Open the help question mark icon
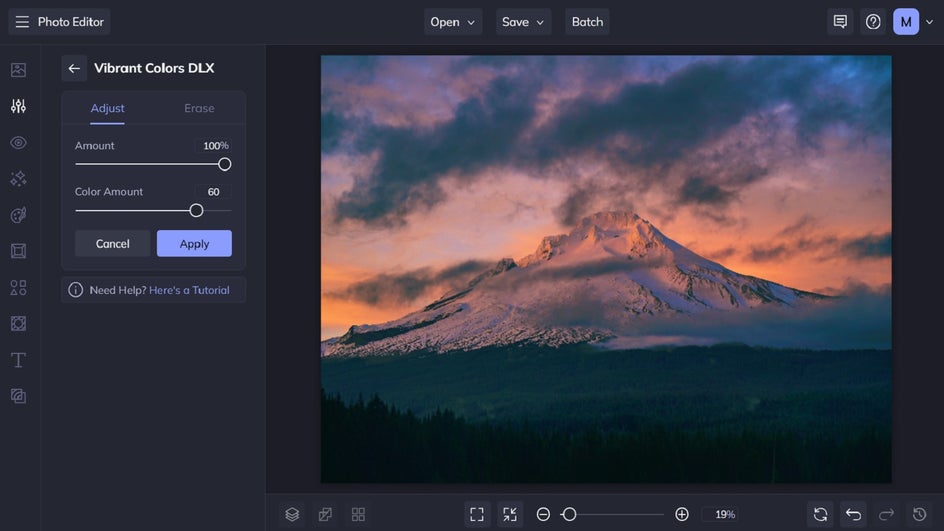Viewport: 944px width, 531px height. click(x=873, y=22)
